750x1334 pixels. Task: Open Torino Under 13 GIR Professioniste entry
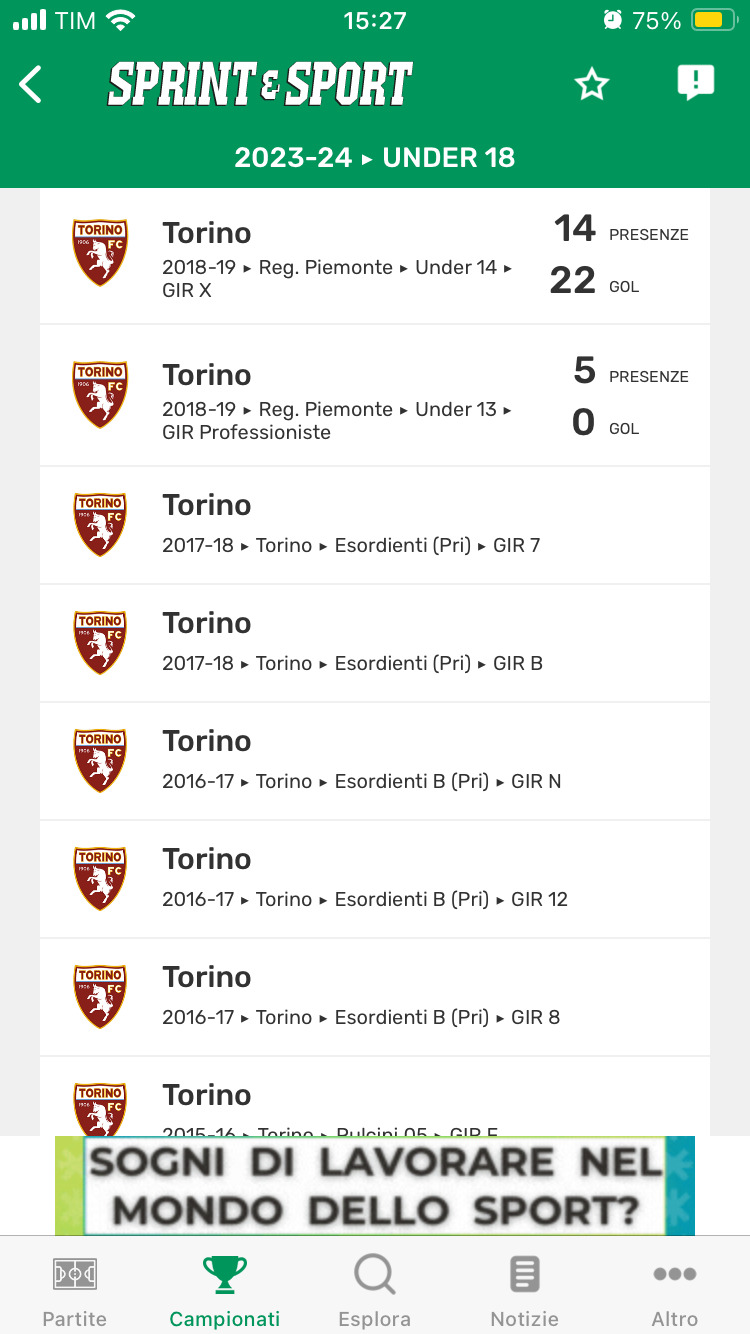click(x=340, y=398)
